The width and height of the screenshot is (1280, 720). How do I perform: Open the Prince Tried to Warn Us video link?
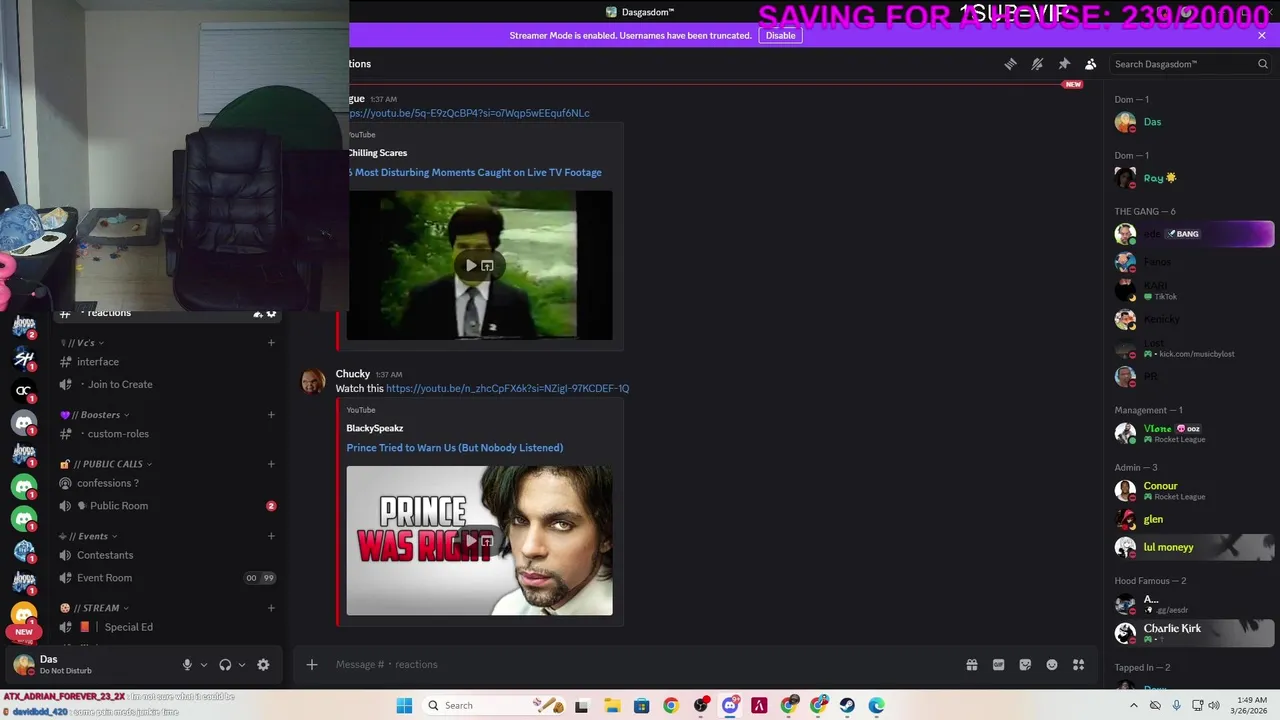click(455, 448)
